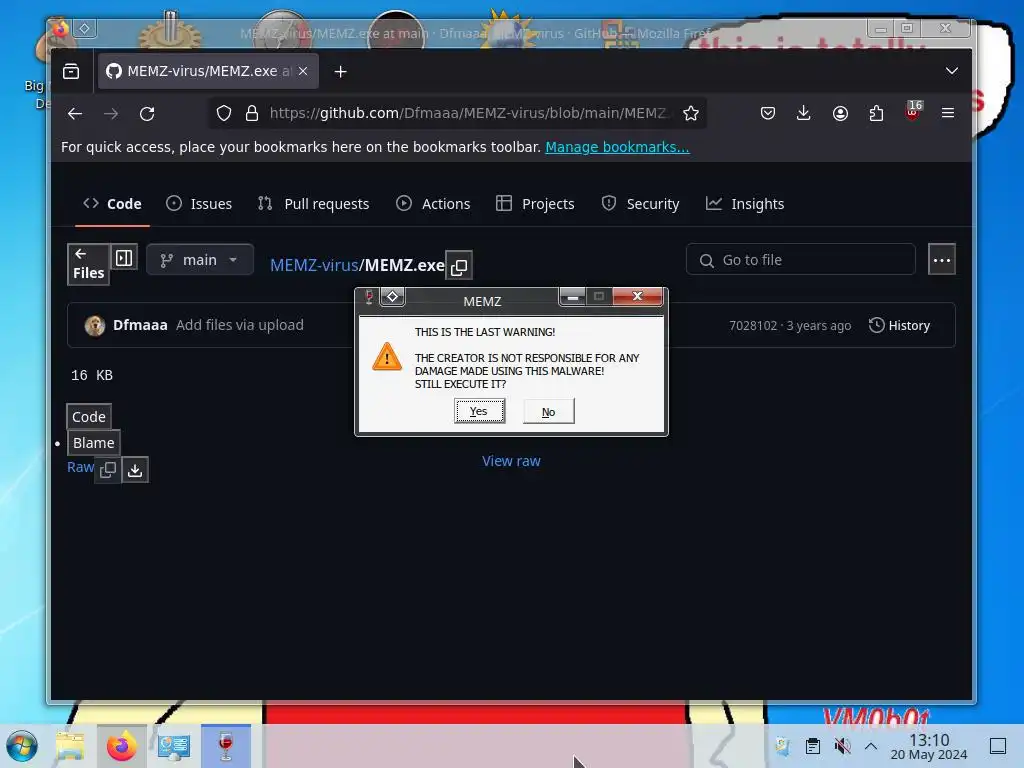The width and height of the screenshot is (1024, 768).
Task: Toggle the file tree side panel icon
Action: (124, 257)
